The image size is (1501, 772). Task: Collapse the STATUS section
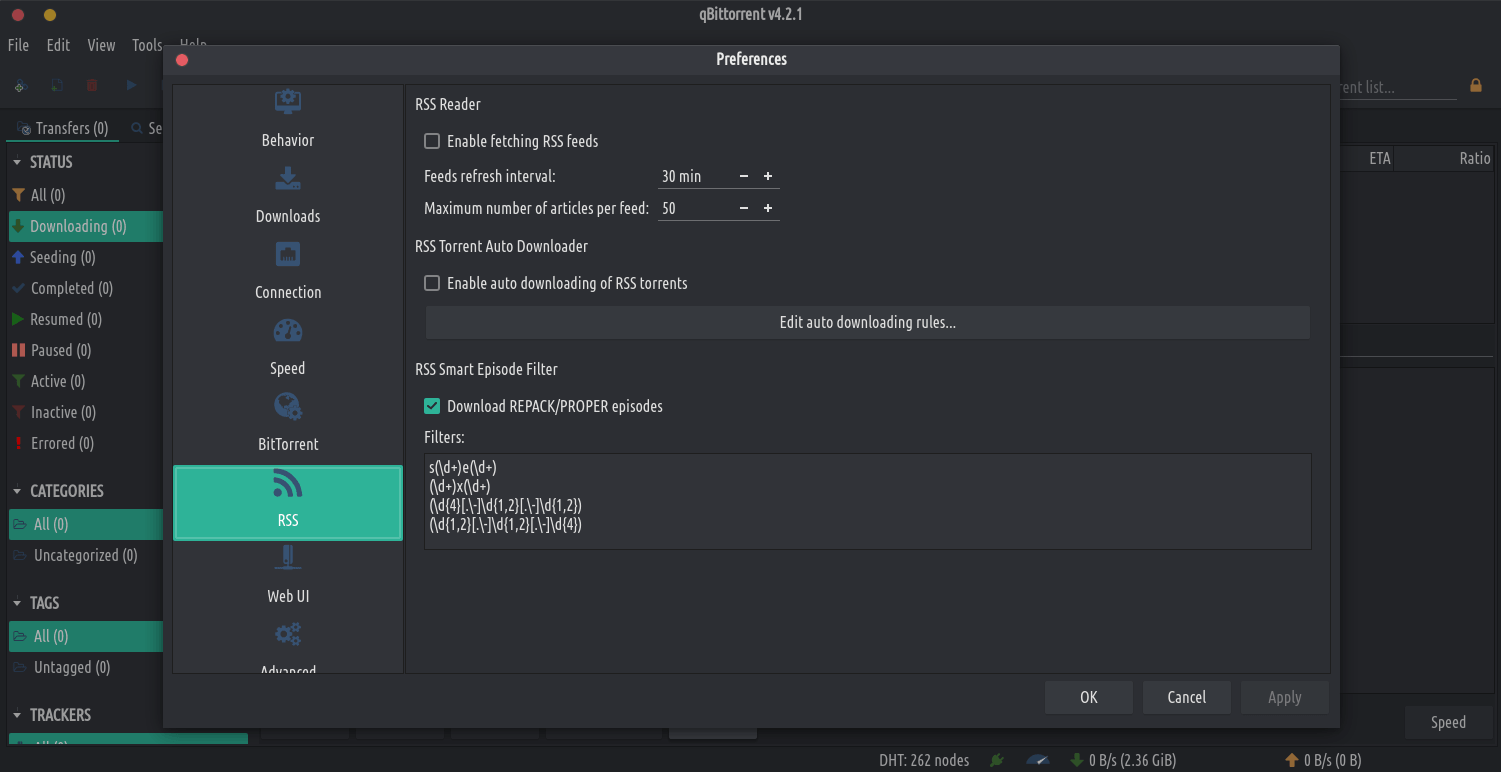pyautogui.click(x=18, y=162)
